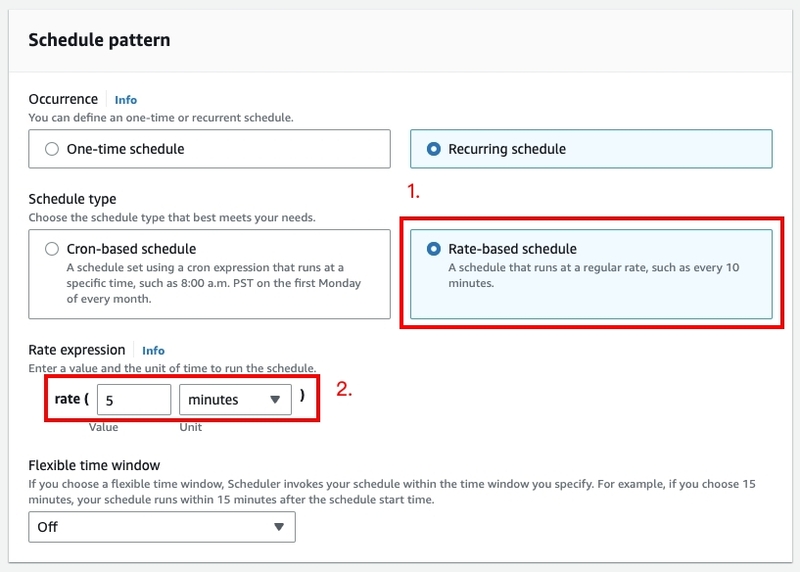The width and height of the screenshot is (800, 572).
Task: Open the Info link beside Occurrence
Action: tap(126, 100)
